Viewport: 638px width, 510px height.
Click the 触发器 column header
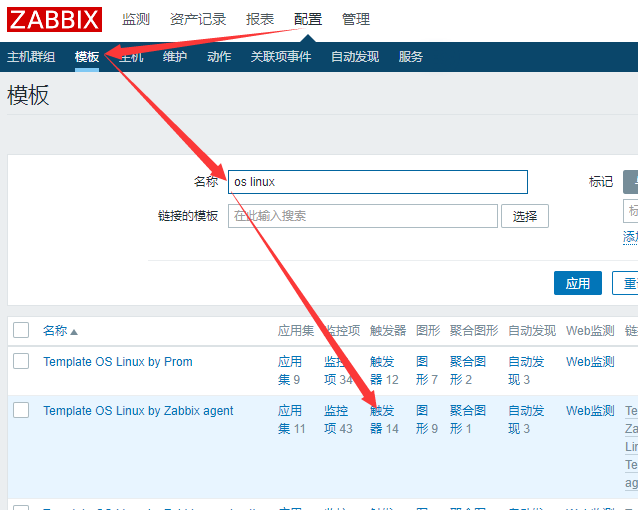[x=388, y=331]
